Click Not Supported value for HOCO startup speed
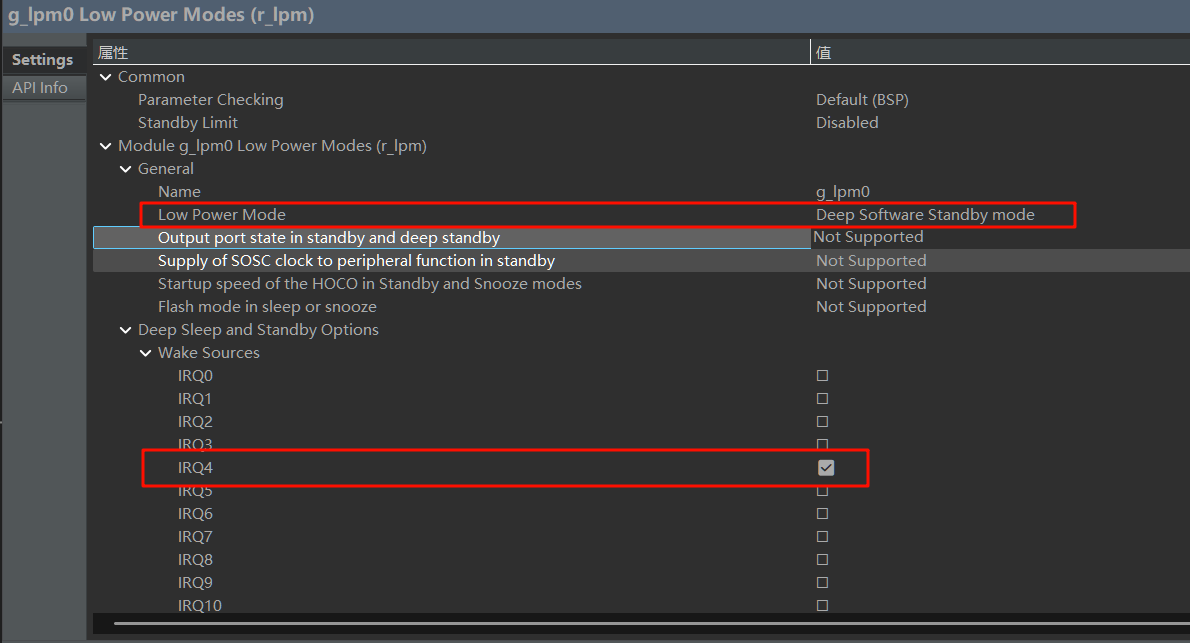1190x643 pixels. (871, 284)
